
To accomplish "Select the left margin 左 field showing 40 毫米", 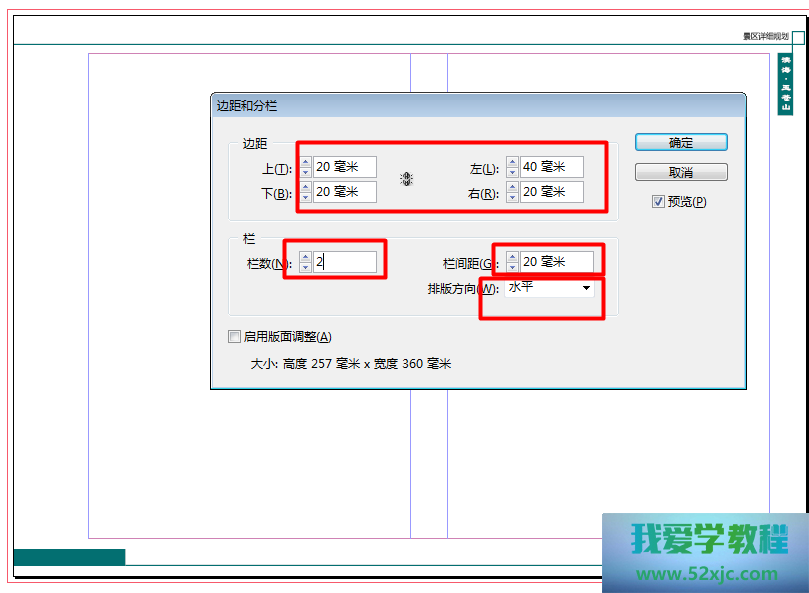I will [551, 167].
